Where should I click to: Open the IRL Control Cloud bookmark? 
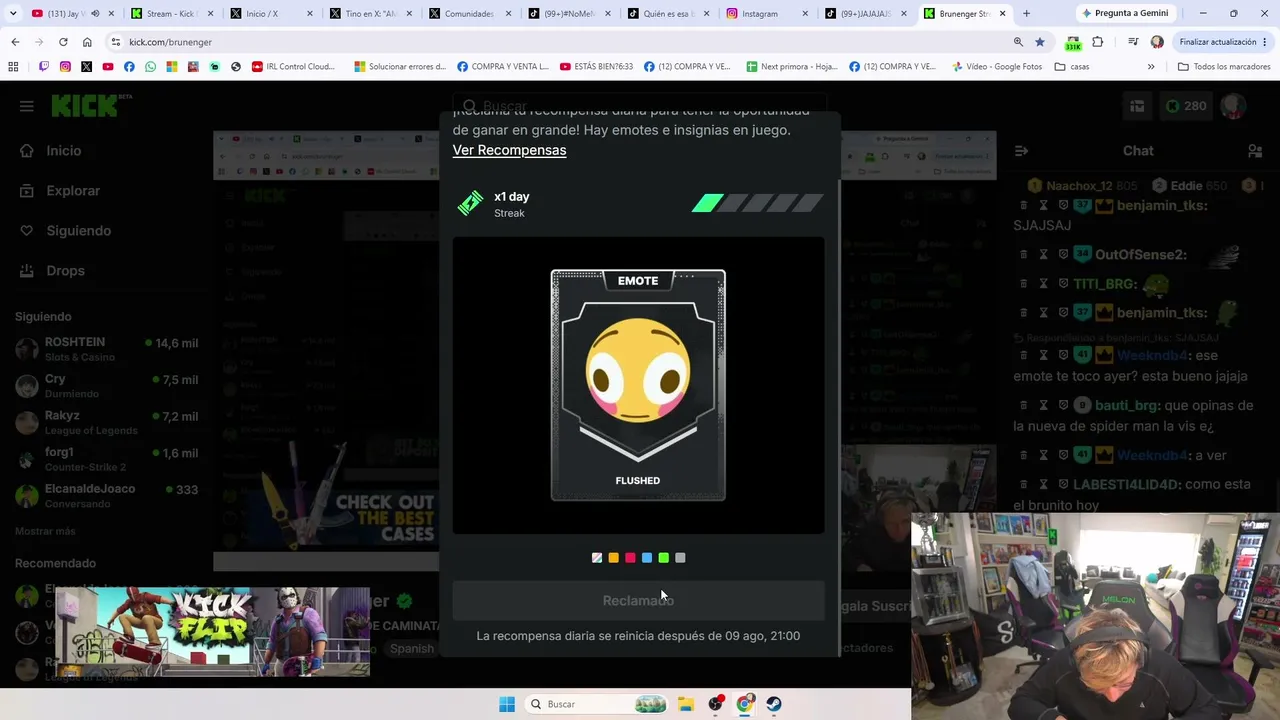pos(293,67)
